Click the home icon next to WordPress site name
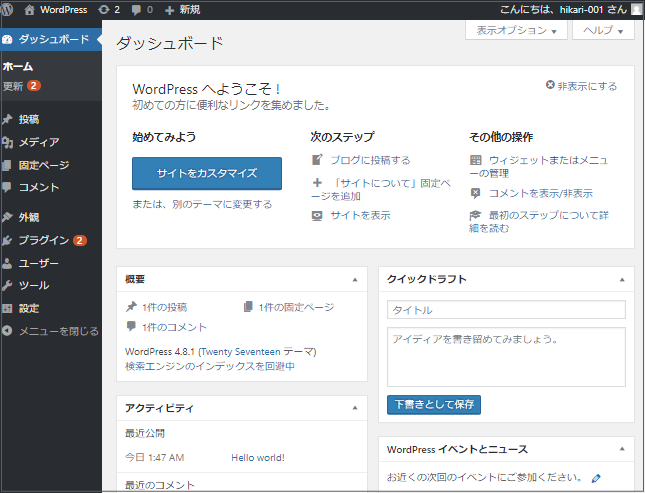Image resolution: width=645 pixels, height=493 pixels. tap(29, 10)
